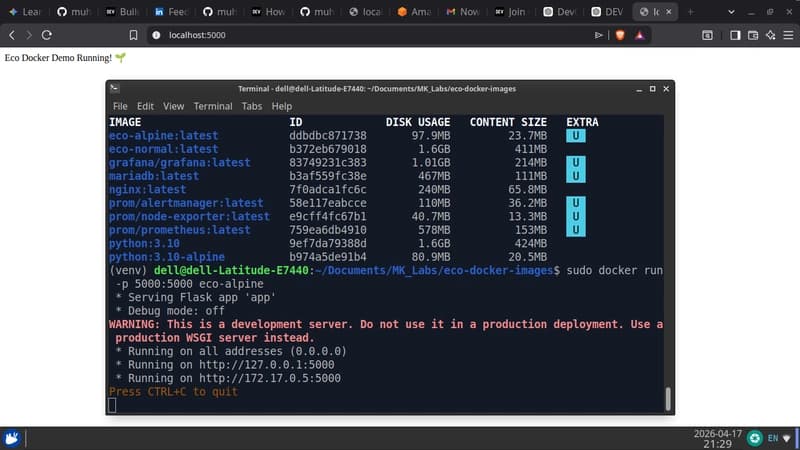Viewport: 800px width, 450px height.
Task: Click the grafana/grafana:latest image name
Action: point(180,162)
